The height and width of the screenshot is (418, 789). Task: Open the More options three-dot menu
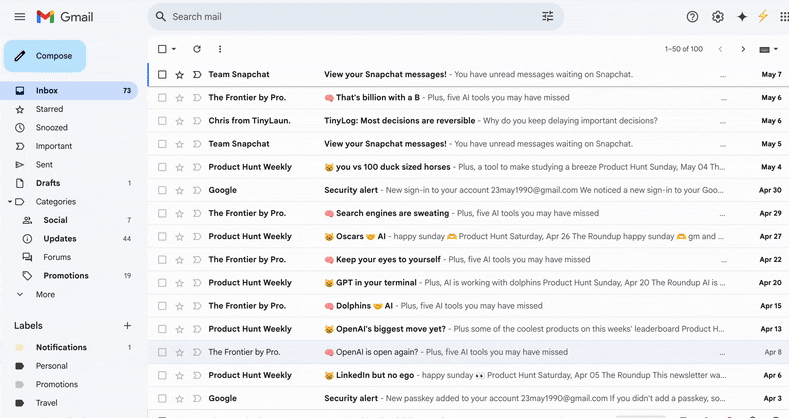(220, 49)
